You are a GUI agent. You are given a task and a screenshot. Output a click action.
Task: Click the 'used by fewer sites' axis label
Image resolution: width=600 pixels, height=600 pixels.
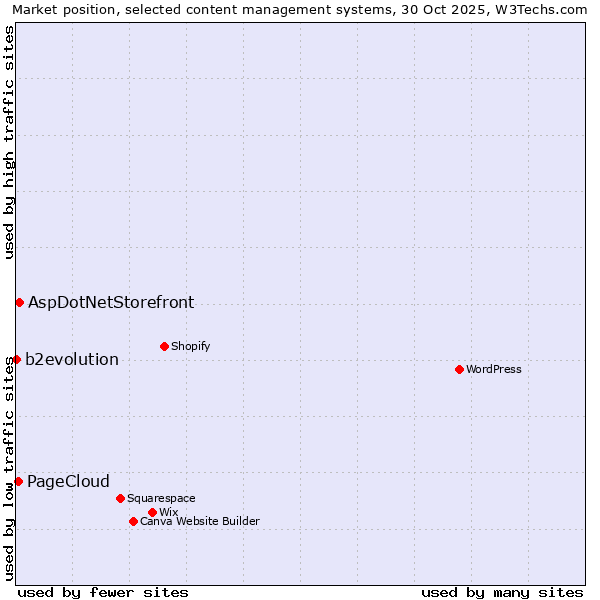103,592
